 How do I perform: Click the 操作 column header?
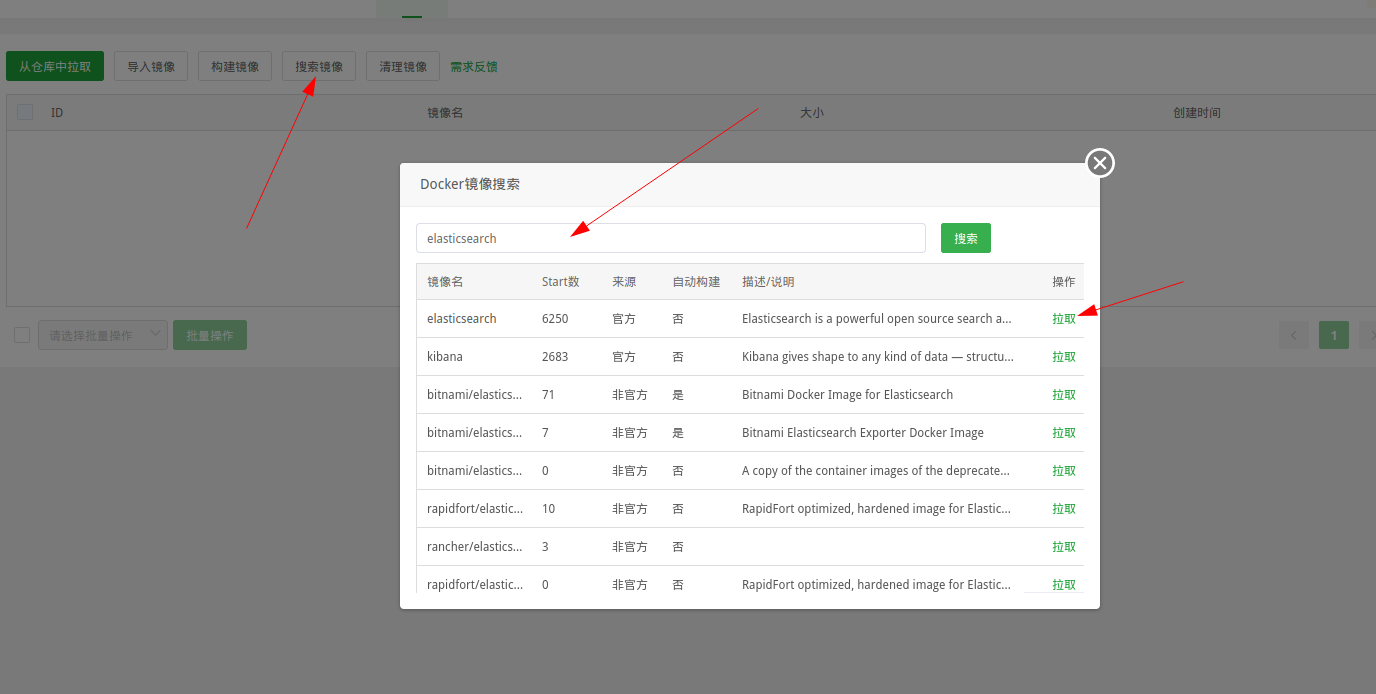(1064, 282)
